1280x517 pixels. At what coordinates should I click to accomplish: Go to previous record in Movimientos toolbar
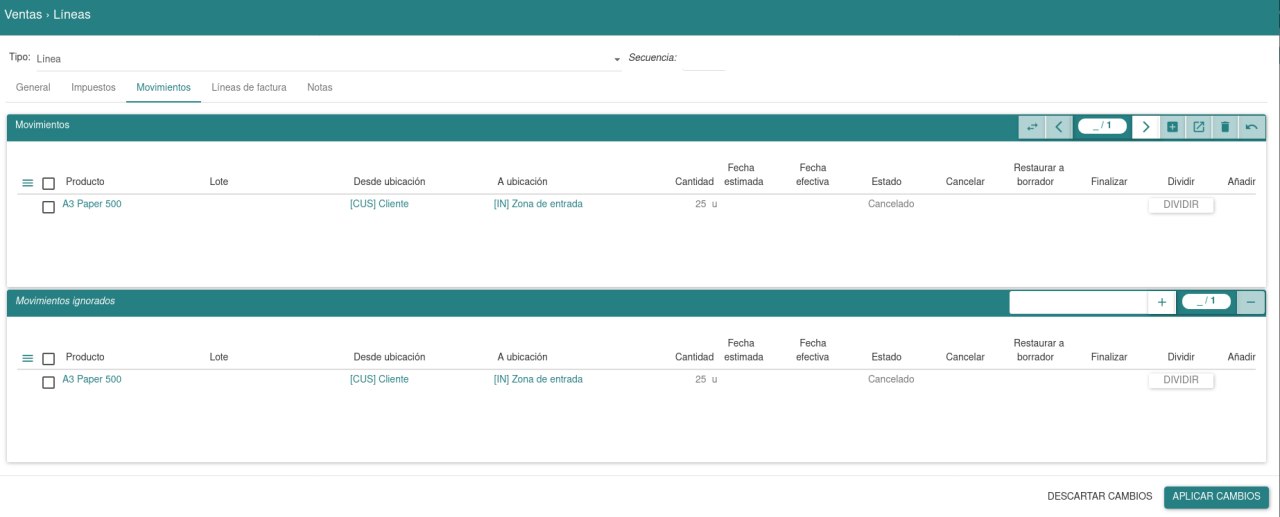coord(1059,127)
